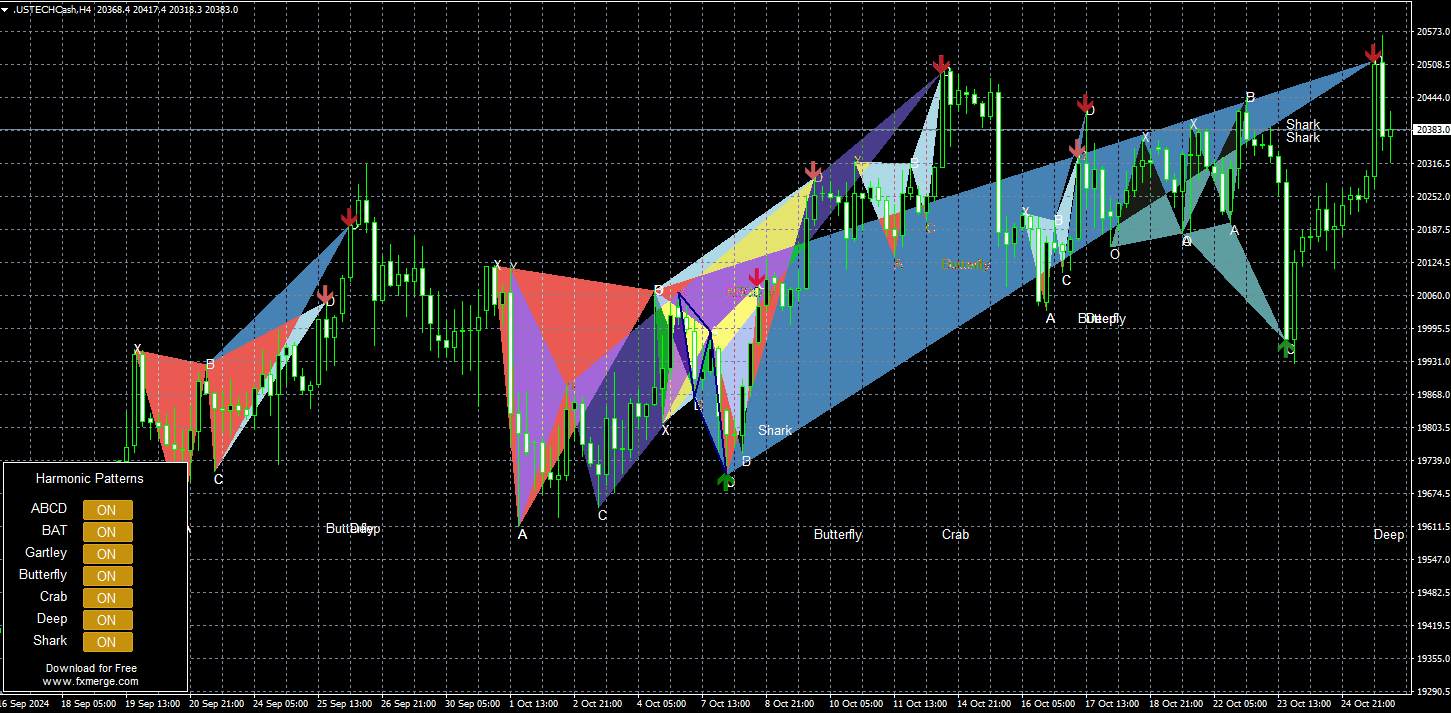Click the 30 Sep 05:00 time axis label
The height and width of the screenshot is (713, 1451).
(474, 704)
